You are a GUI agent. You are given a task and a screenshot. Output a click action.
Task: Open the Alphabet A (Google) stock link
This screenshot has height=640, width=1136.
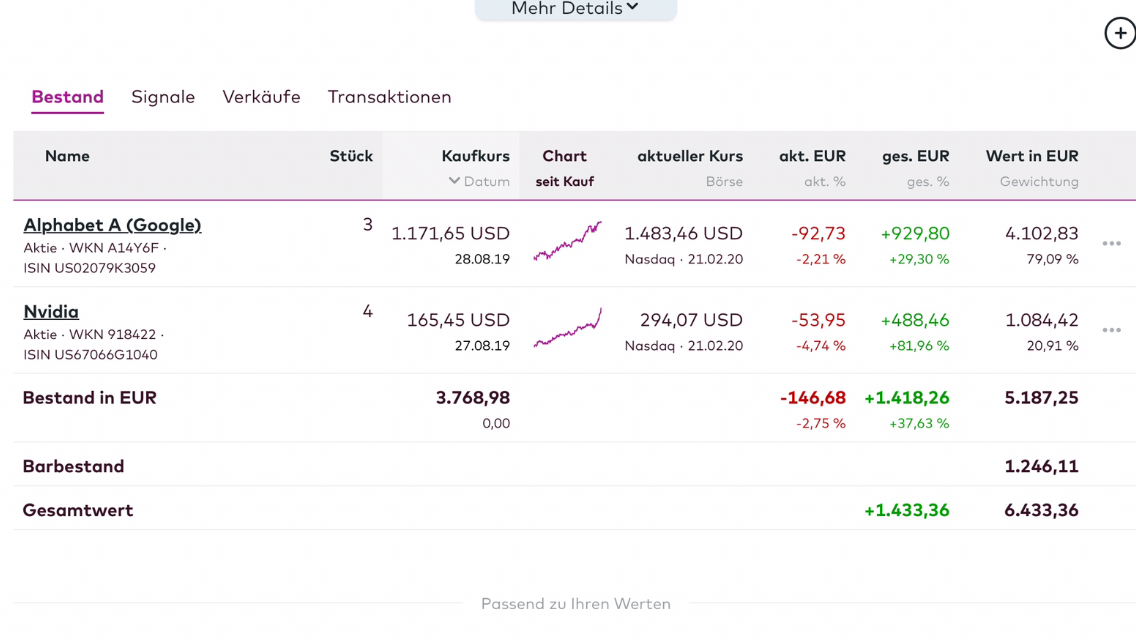click(112, 225)
